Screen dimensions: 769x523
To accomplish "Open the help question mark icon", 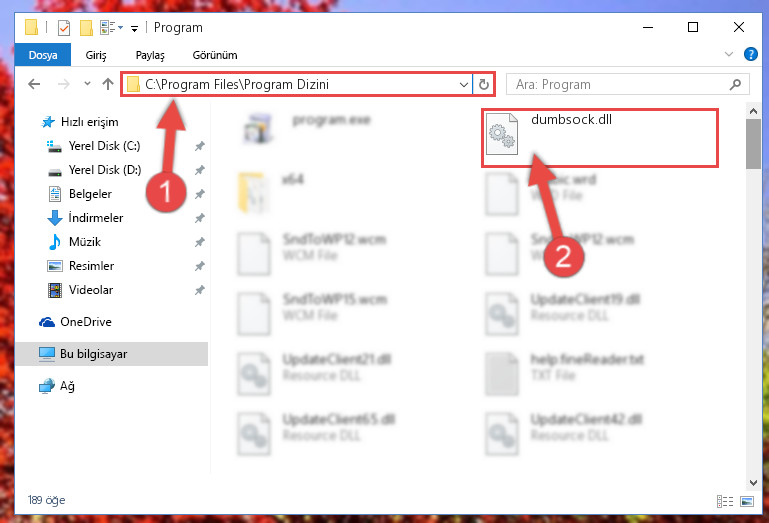I will [750, 54].
